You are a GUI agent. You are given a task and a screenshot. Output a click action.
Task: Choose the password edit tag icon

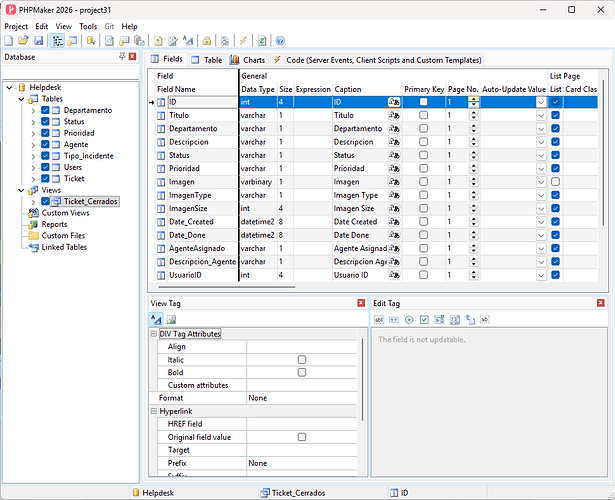click(394, 320)
